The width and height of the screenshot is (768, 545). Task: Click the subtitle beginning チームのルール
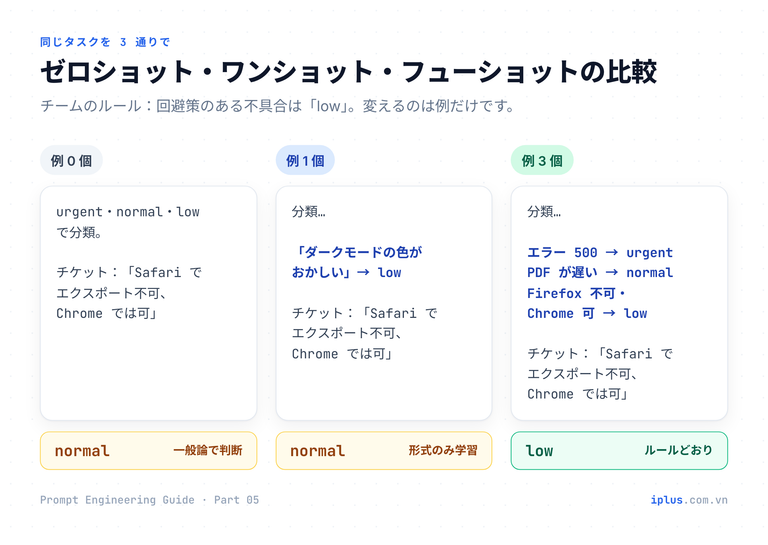coord(277,106)
